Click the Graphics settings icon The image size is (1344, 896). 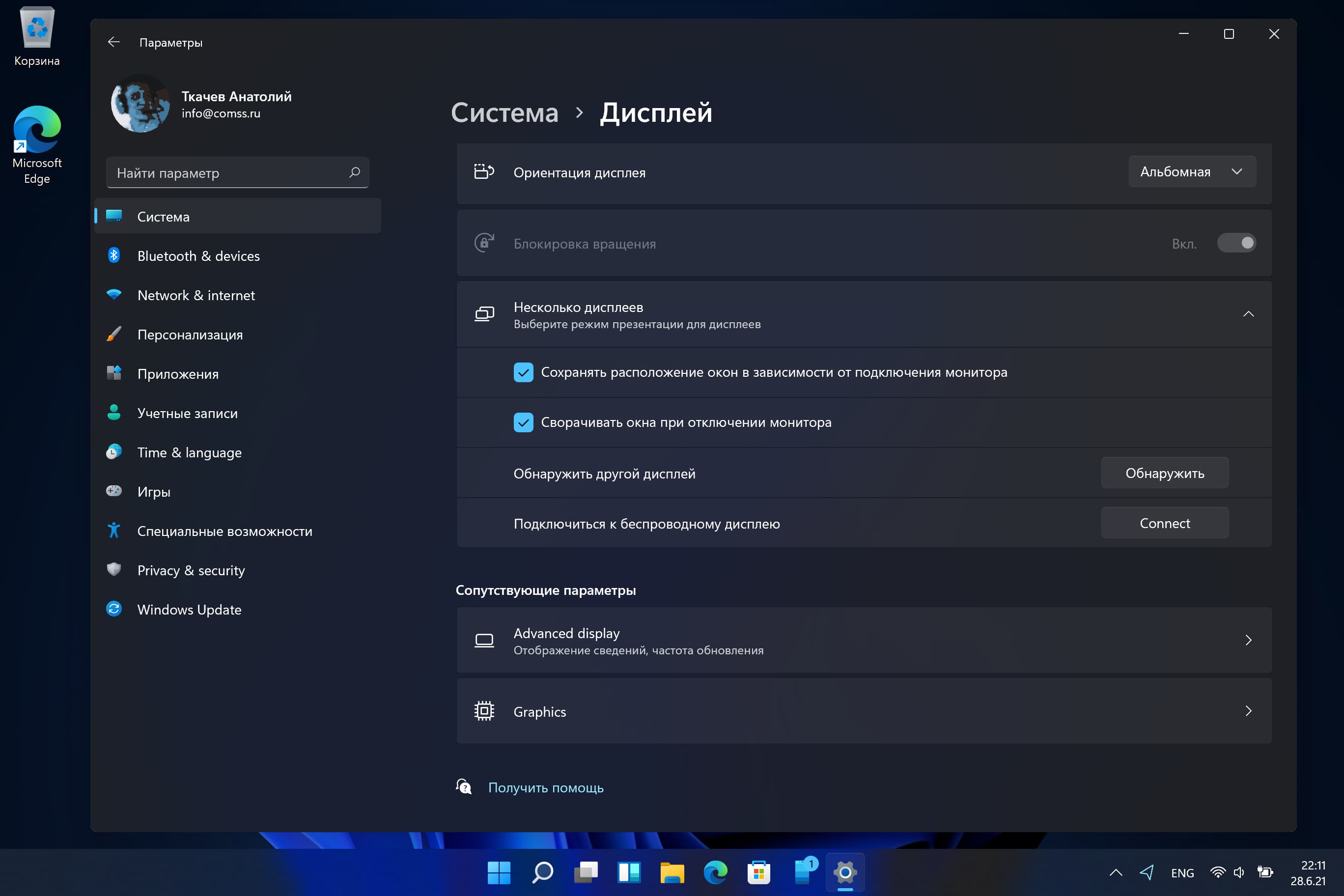(x=483, y=711)
